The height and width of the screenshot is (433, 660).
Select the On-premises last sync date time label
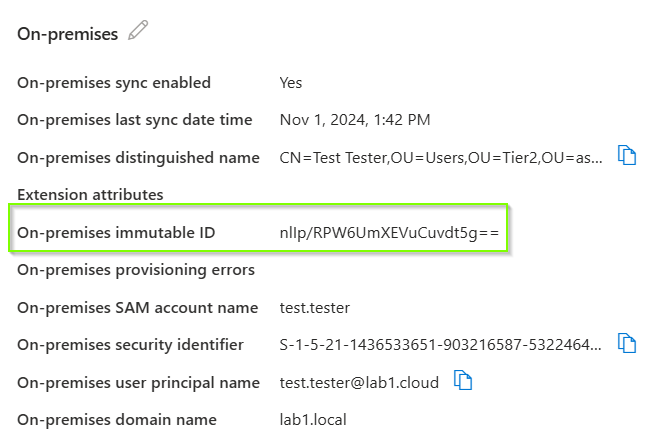pyautogui.click(x=135, y=120)
